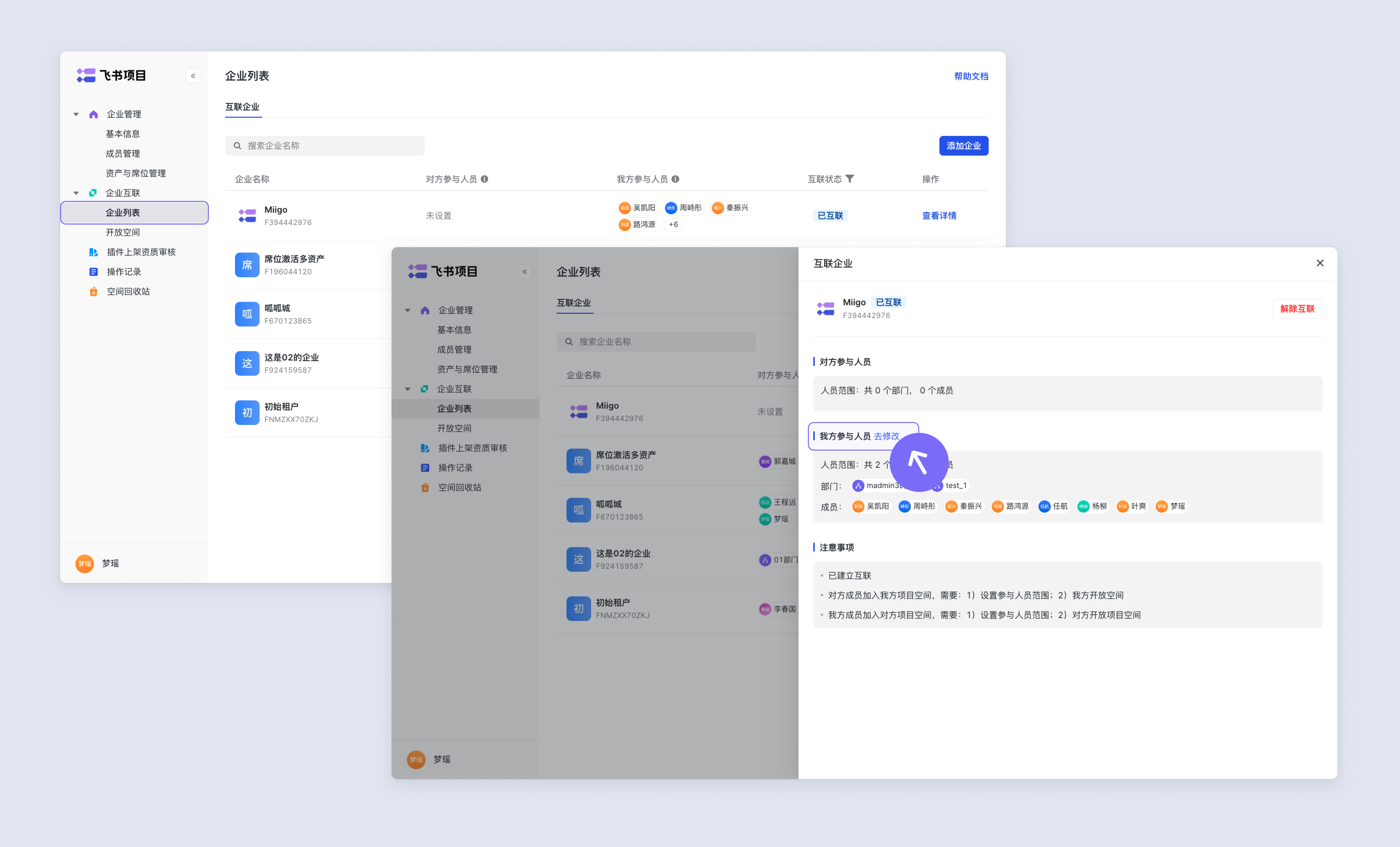Screen dimensions: 1400x847
Task: Close the 互联企业 drawer with the X
Action: point(1320,263)
